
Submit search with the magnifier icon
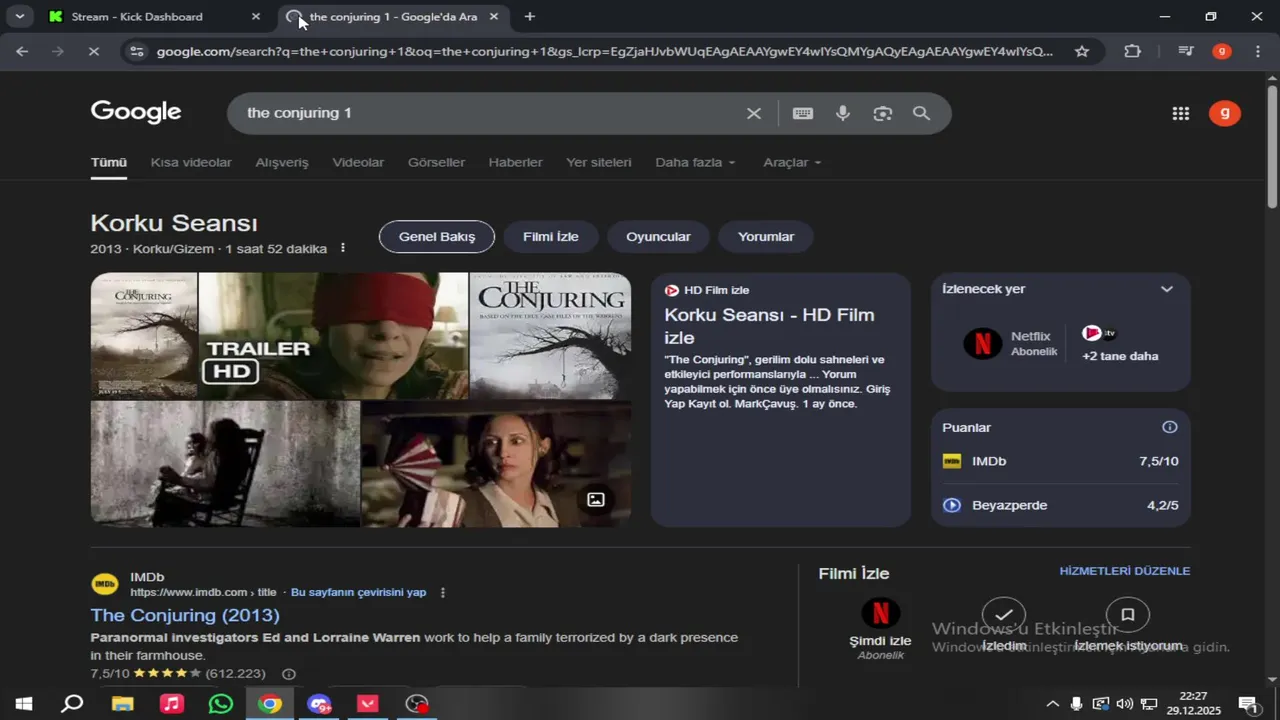coord(922,113)
